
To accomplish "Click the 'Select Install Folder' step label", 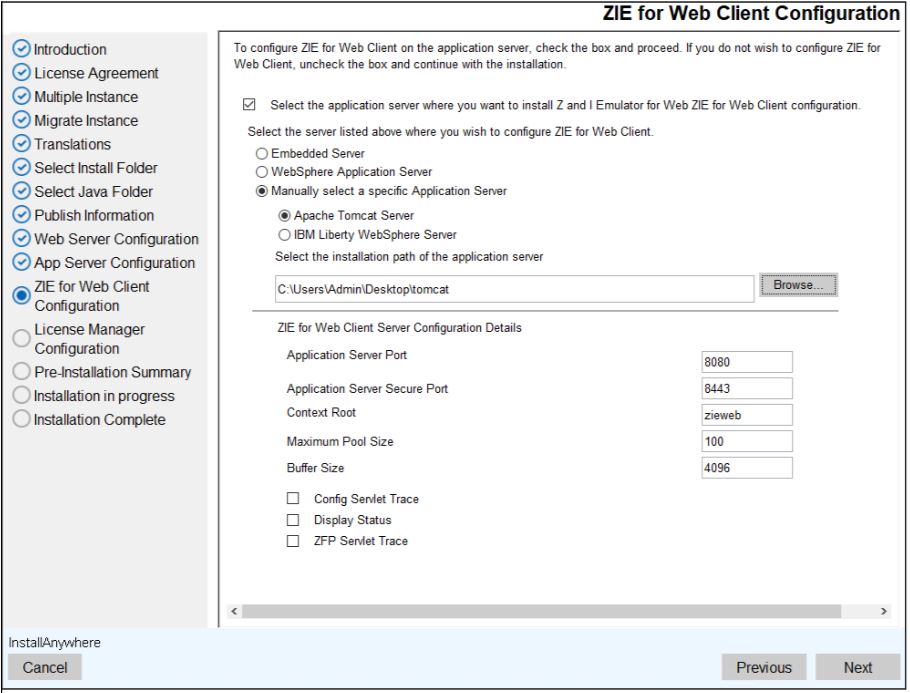I will (96, 168).
